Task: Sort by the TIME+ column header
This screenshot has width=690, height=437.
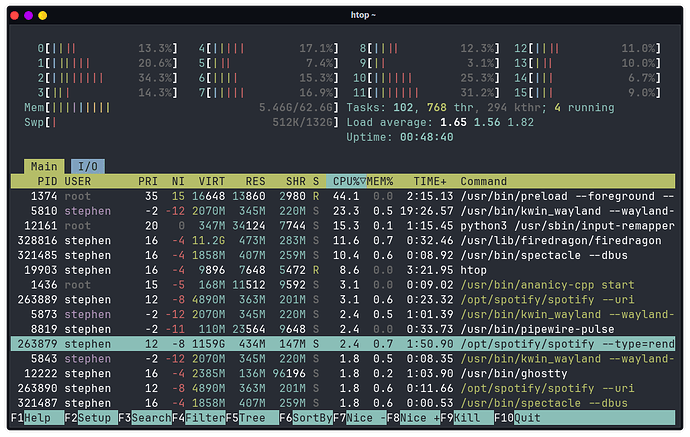Action: pyautogui.click(x=430, y=181)
